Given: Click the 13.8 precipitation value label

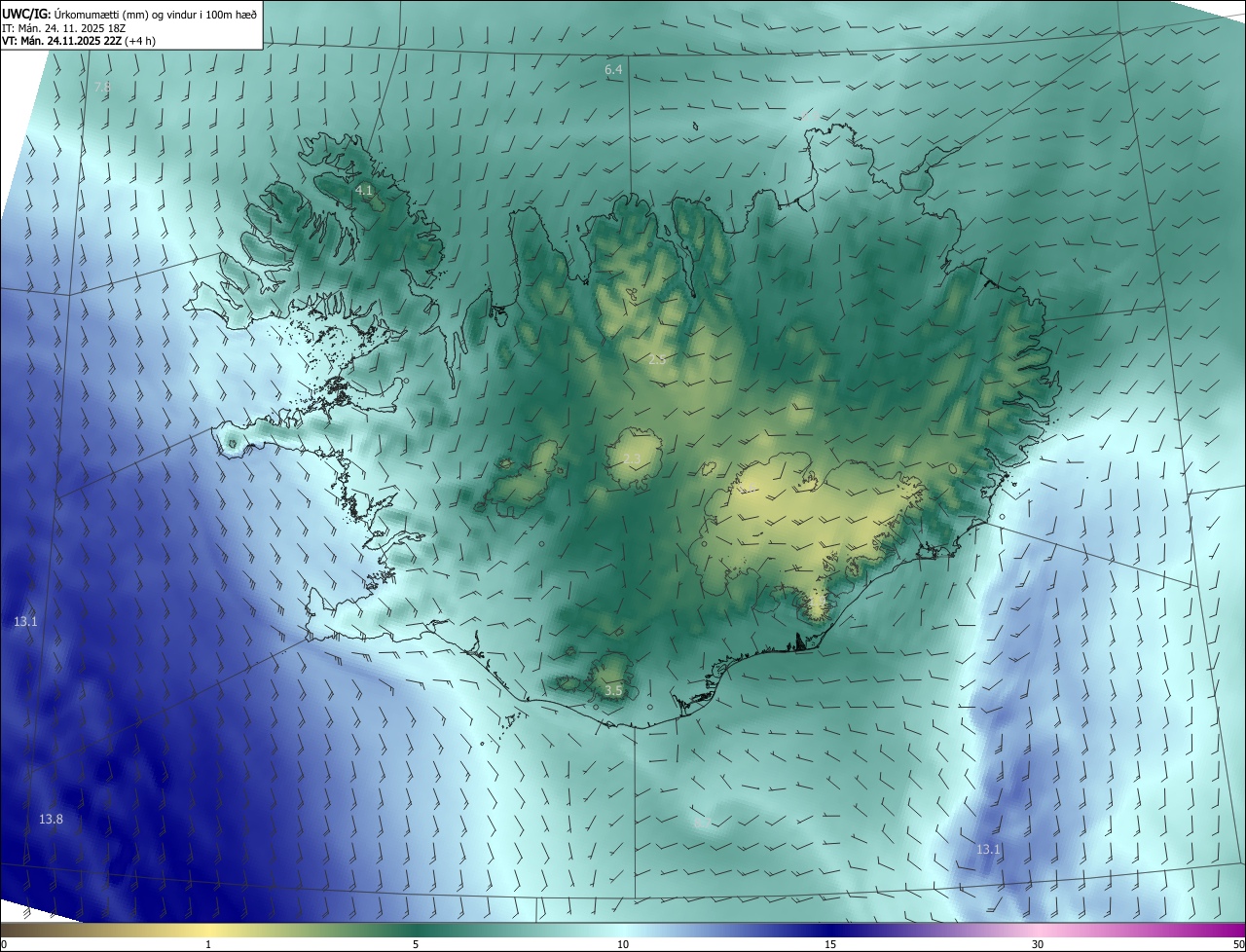Looking at the screenshot, I should click(51, 820).
